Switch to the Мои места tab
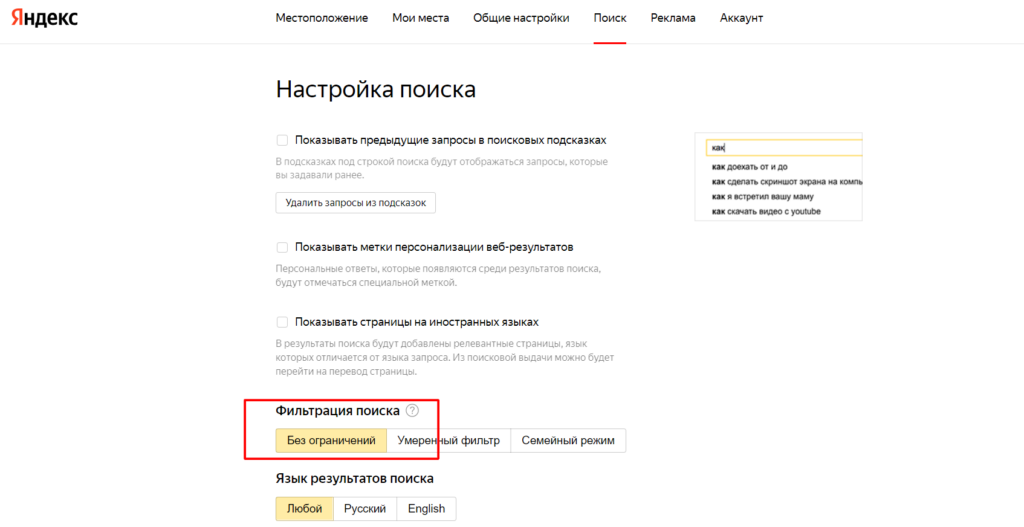The image size is (1024, 527). point(421,18)
